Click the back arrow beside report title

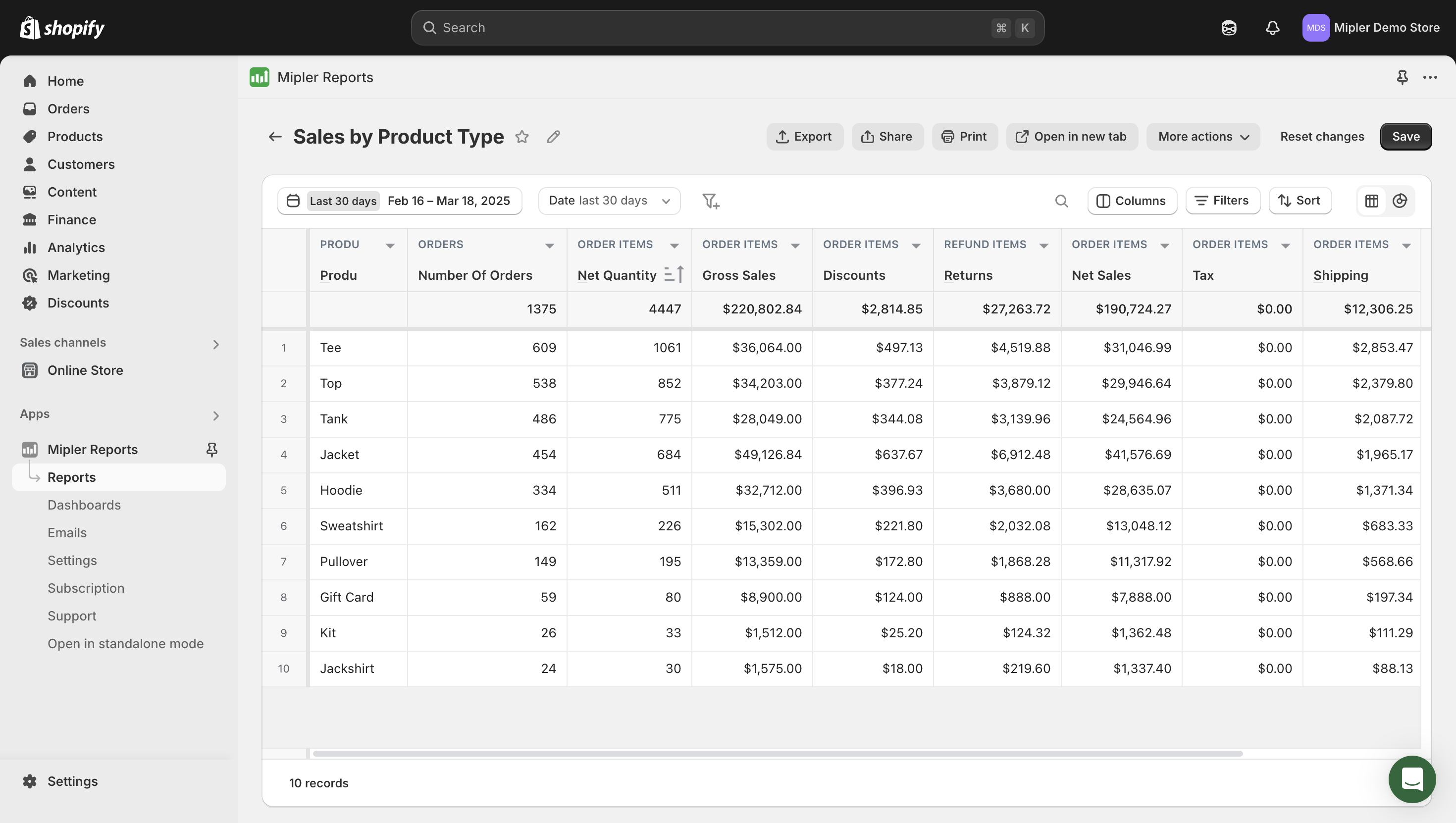[x=275, y=137]
